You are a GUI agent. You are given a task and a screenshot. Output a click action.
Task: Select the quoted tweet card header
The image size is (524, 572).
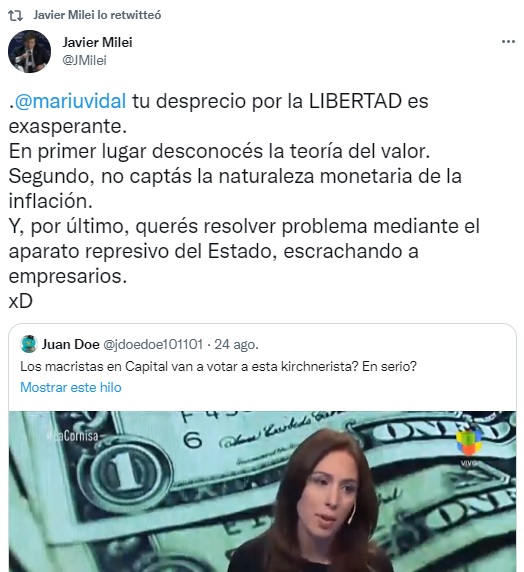[139, 344]
